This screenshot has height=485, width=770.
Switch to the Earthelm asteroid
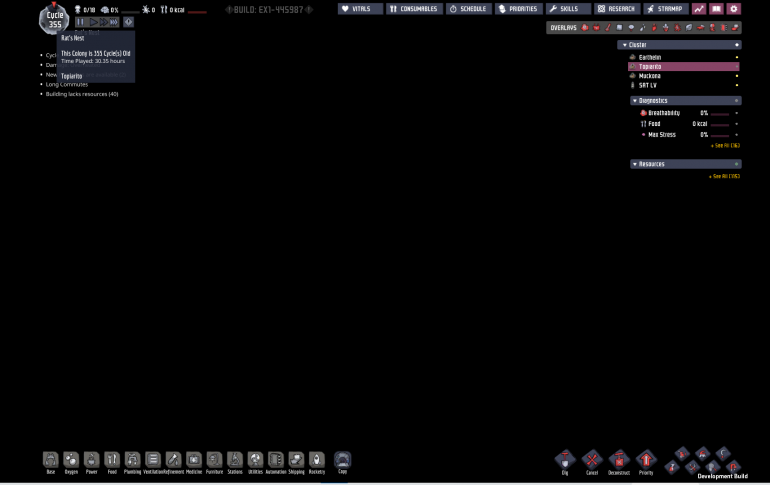tap(684, 57)
